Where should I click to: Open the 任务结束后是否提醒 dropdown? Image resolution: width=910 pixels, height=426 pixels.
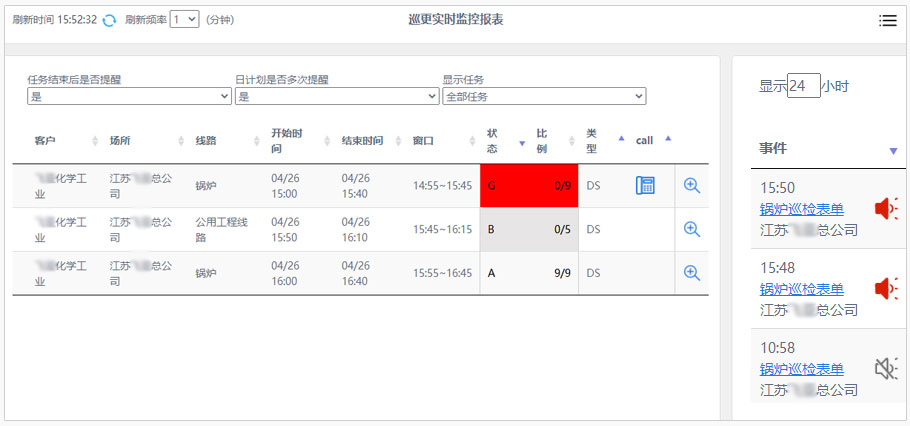point(129,97)
